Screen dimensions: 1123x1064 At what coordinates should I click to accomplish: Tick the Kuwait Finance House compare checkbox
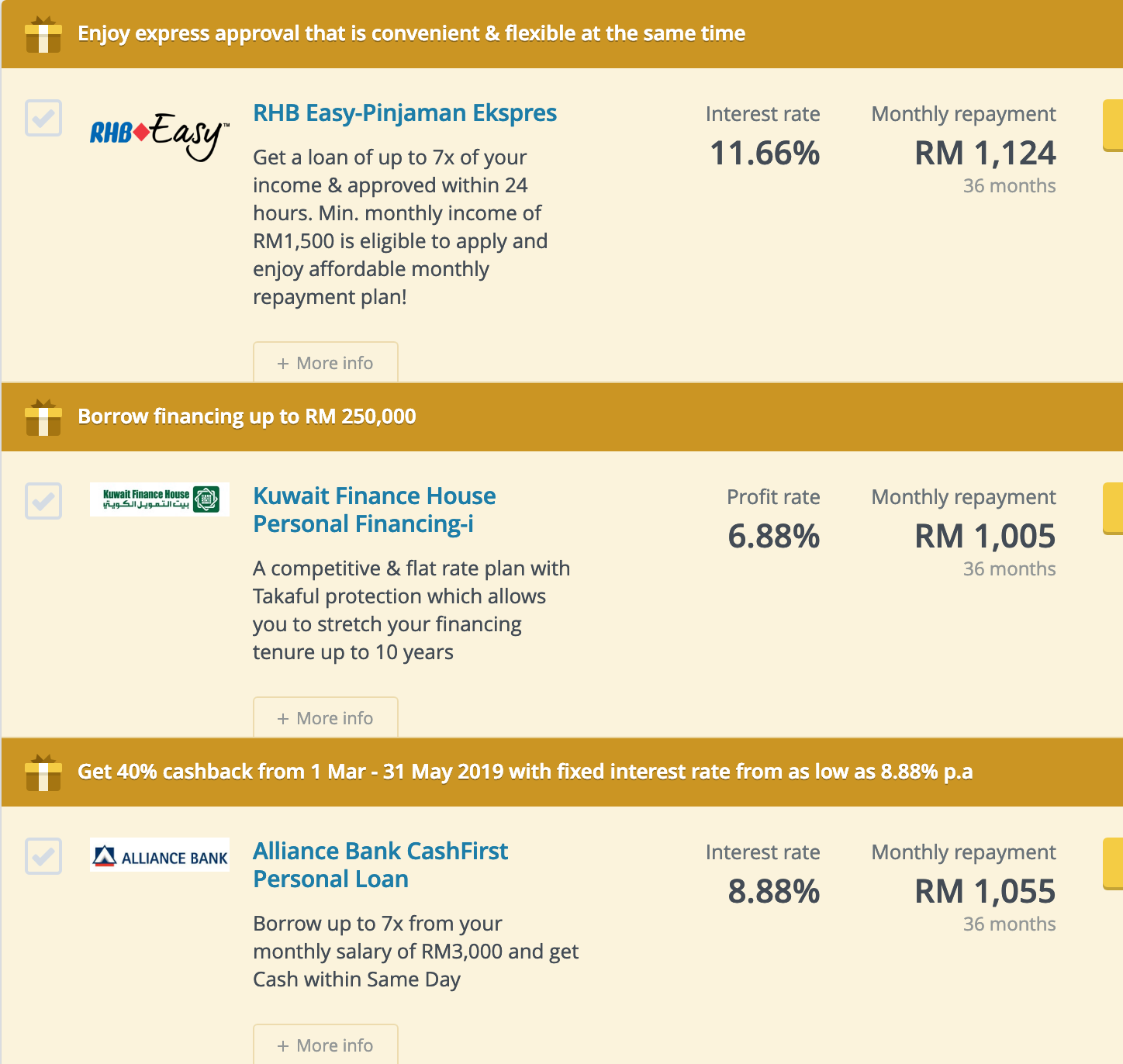click(x=43, y=501)
